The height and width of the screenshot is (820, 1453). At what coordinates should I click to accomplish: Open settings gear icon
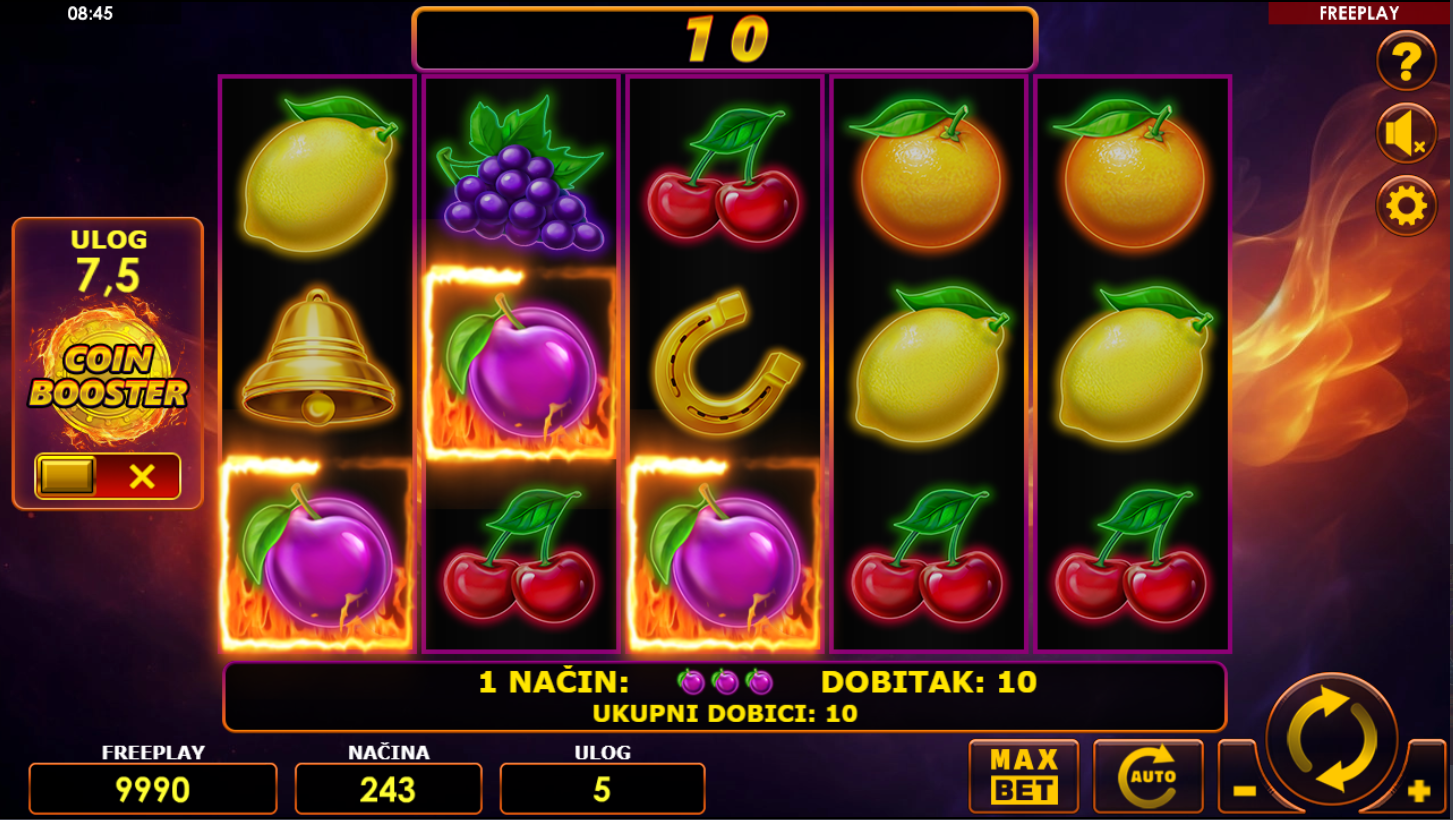pyautogui.click(x=1406, y=206)
